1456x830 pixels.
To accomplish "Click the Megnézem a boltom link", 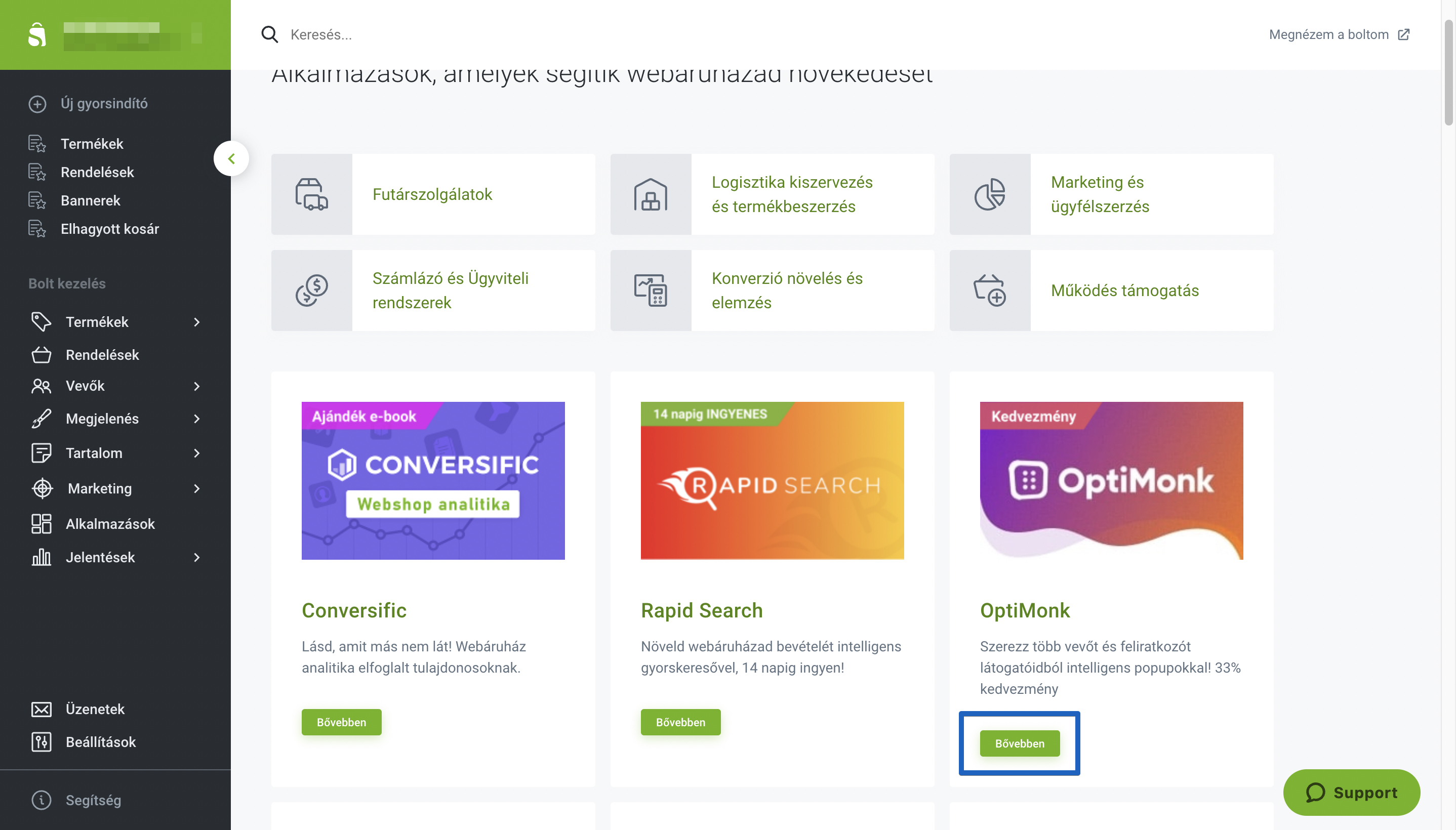I will tap(1329, 34).
